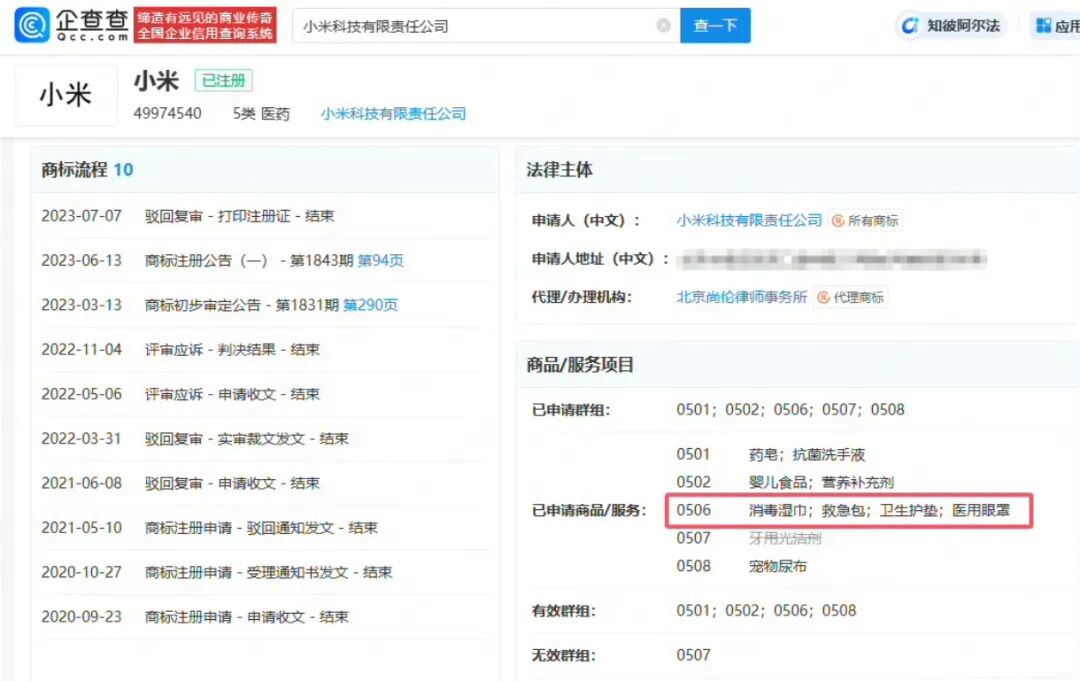Click the 小米 trademark logo thumbnail
Viewport: 1080px width, 681px height.
click(x=66, y=94)
